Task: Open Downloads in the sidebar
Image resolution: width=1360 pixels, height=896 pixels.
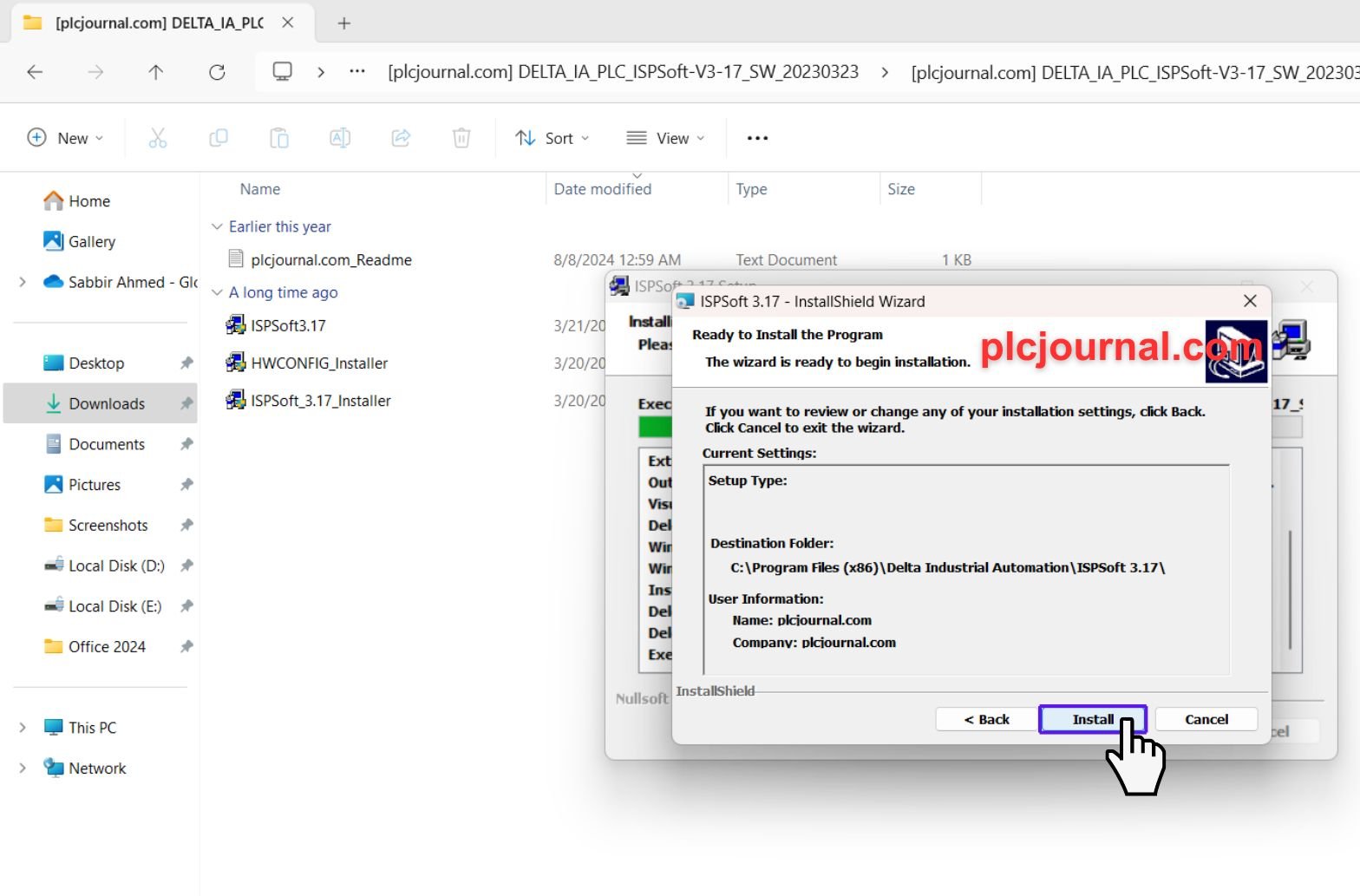Action: (x=107, y=403)
